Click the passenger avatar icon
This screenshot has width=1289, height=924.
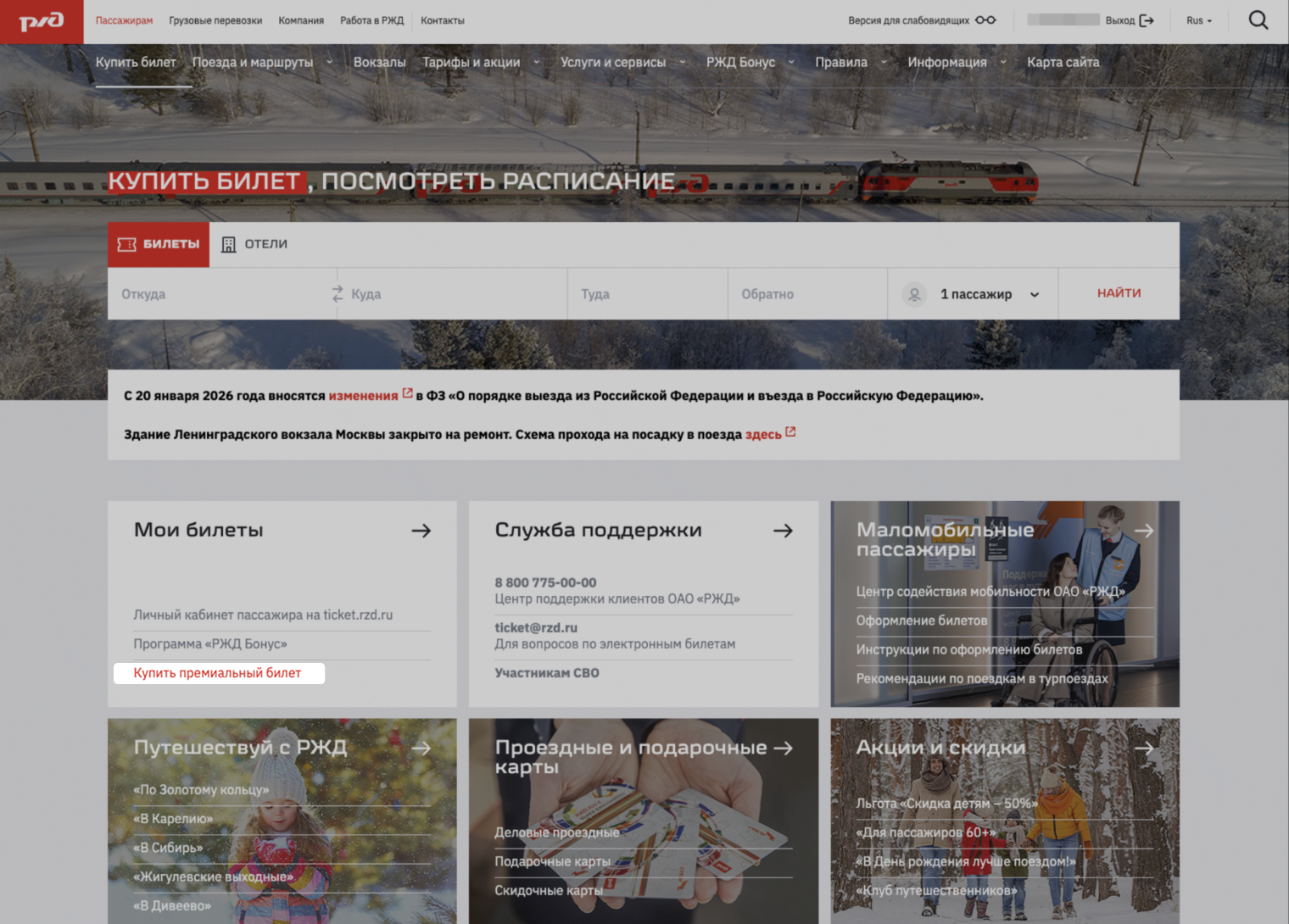coord(914,294)
